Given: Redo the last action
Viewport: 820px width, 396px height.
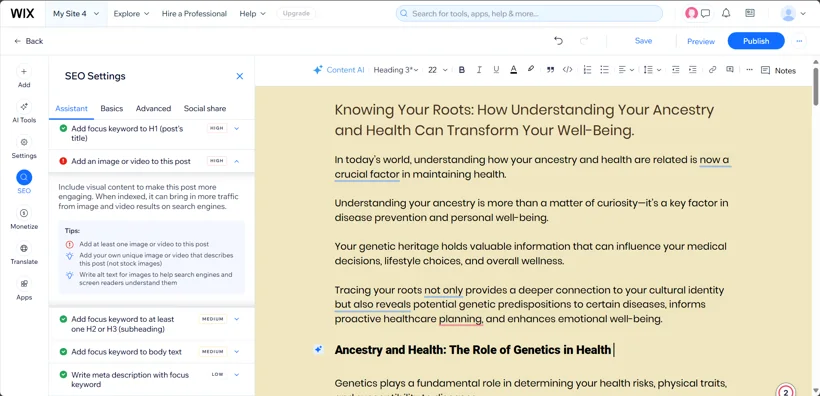Looking at the screenshot, I should 584,41.
